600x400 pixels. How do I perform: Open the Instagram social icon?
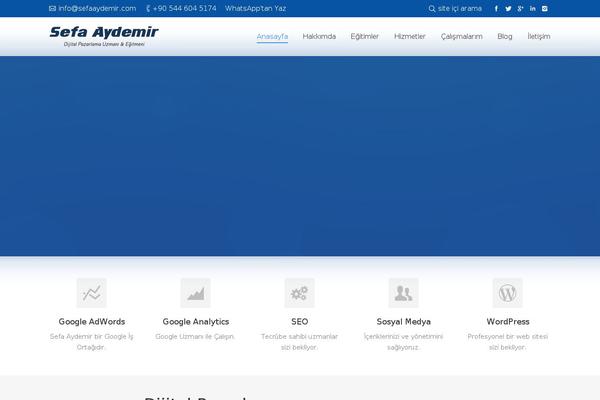click(x=545, y=8)
